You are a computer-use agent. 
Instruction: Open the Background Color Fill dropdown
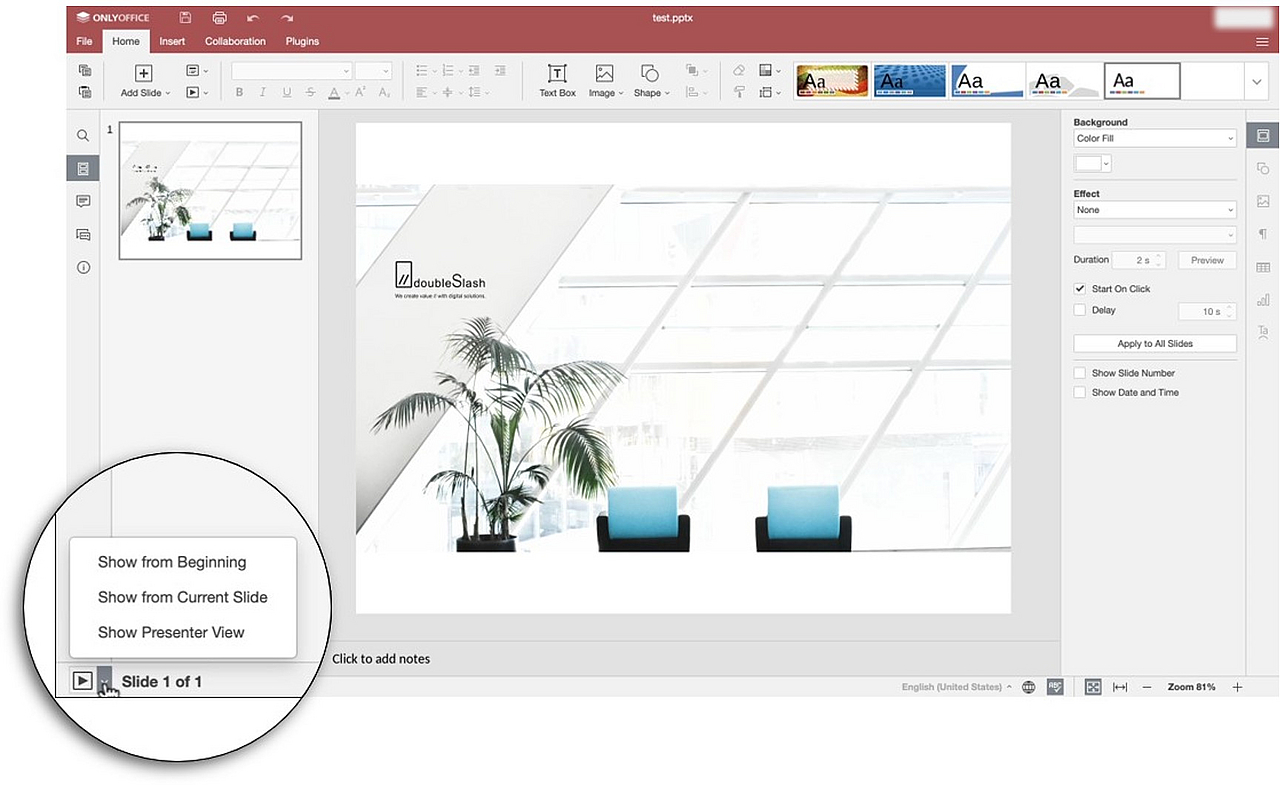1154,139
